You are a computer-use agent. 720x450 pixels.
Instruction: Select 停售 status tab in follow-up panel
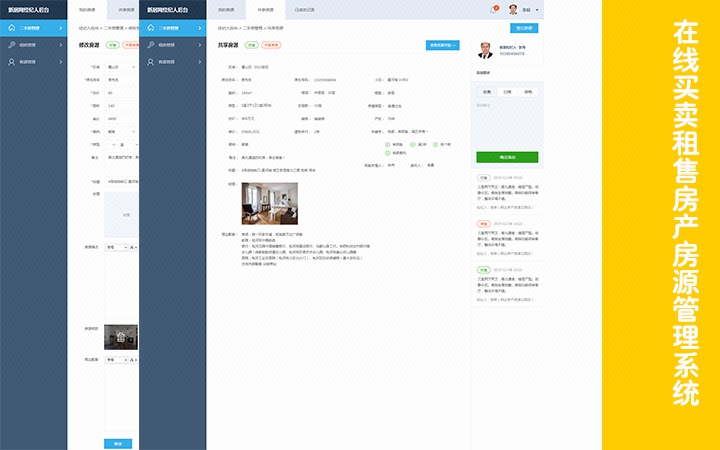click(x=528, y=92)
